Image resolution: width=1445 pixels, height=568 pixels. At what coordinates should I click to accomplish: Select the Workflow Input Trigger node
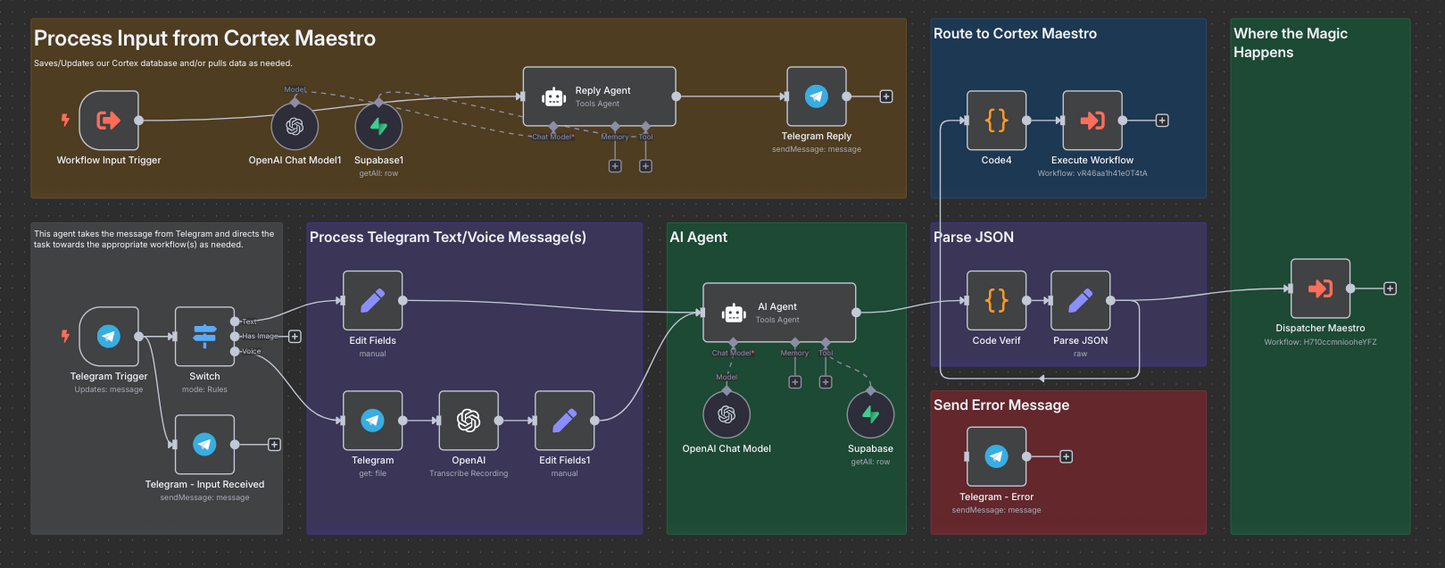108,121
